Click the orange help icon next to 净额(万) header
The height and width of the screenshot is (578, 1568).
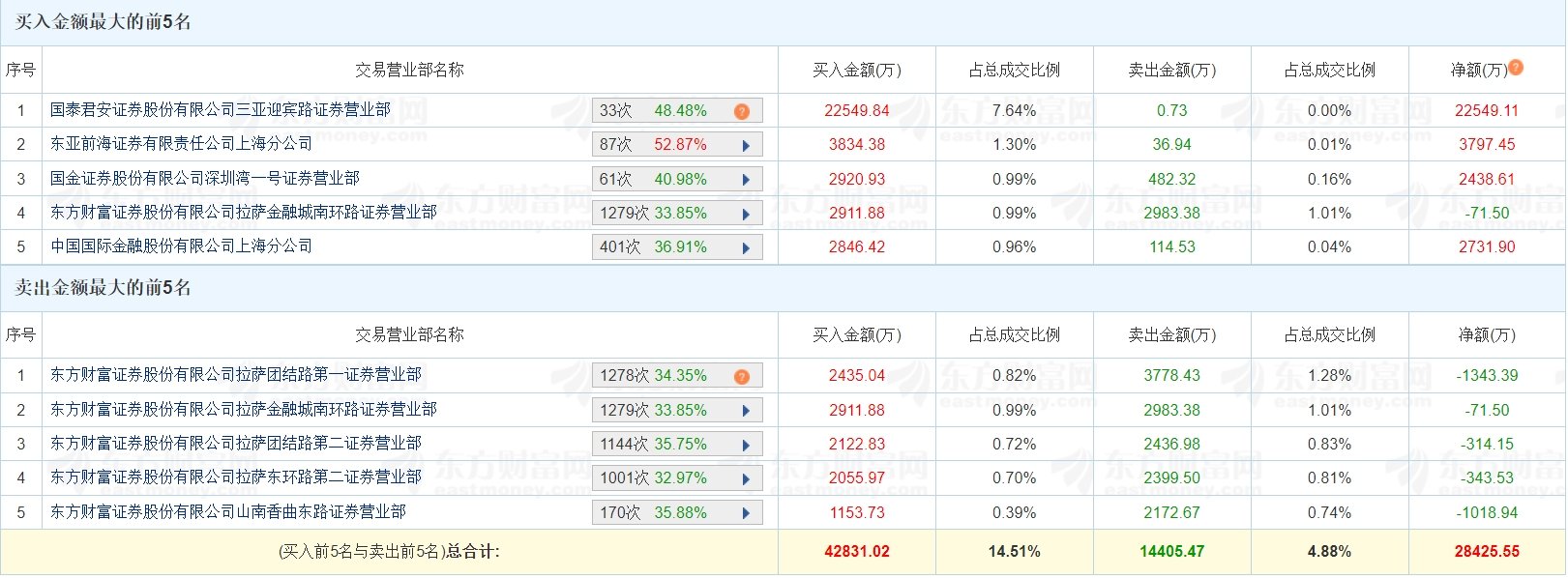1516,68
